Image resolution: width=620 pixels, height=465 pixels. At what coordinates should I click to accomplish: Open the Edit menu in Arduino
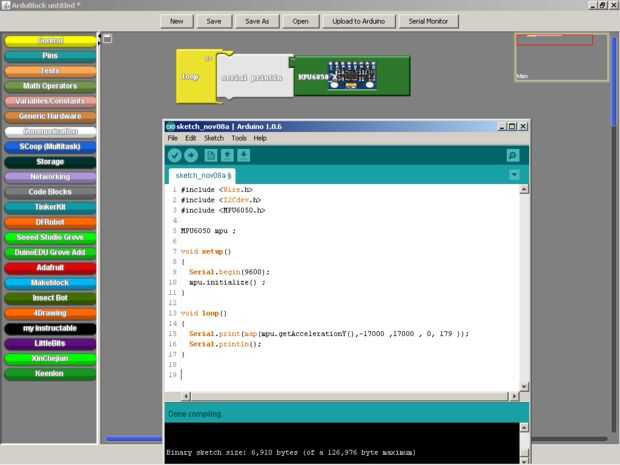pos(191,138)
